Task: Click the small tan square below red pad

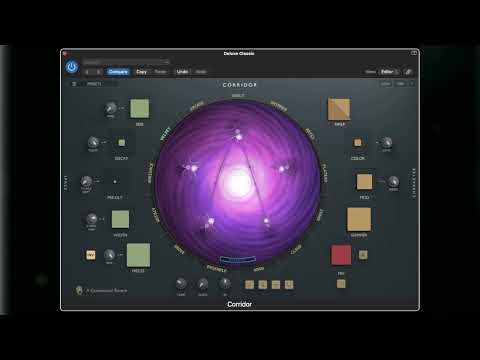Action: 341,284
